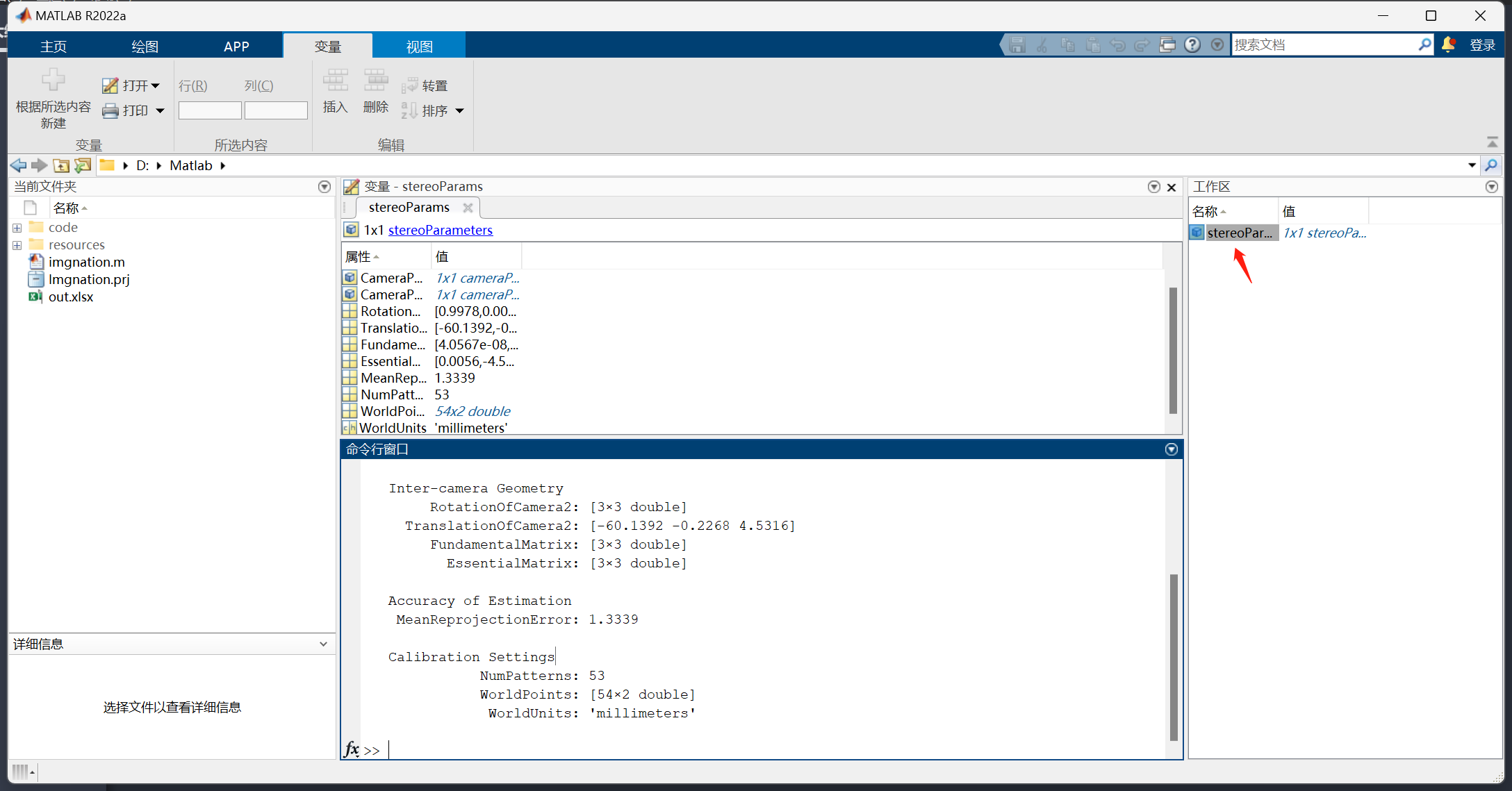Switch to the 主页 tab
Image resolution: width=1512 pixels, height=791 pixels.
click(54, 47)
